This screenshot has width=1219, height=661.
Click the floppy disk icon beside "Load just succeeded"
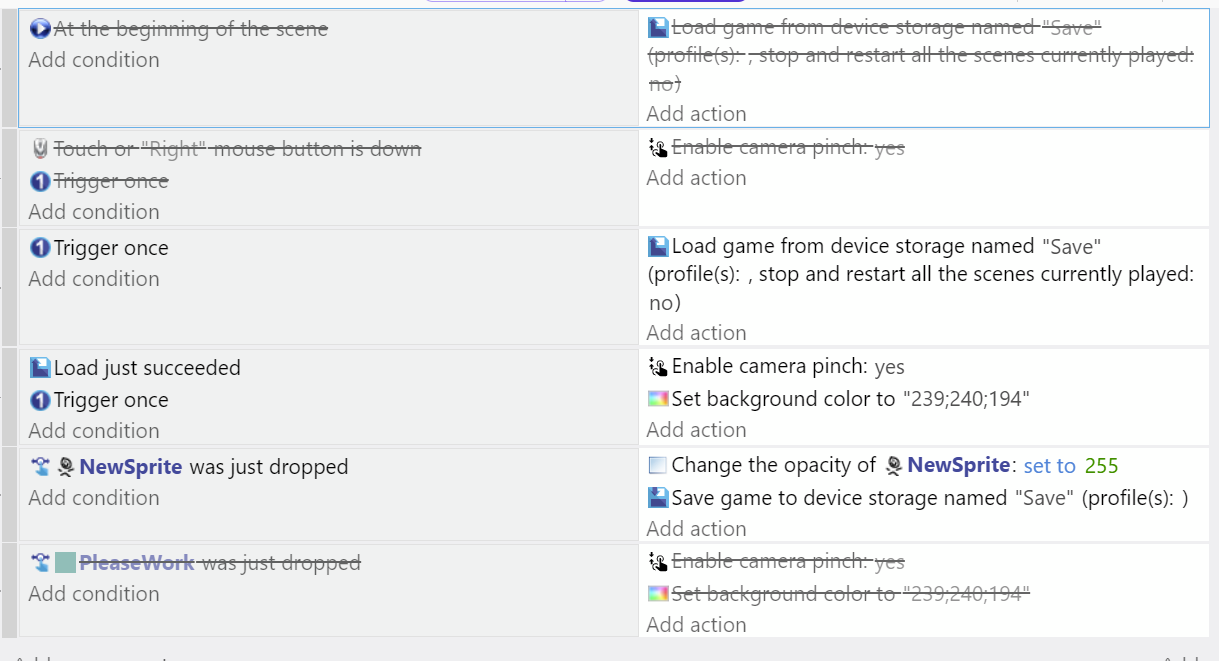pyautogui.click(x=40, y=368)
